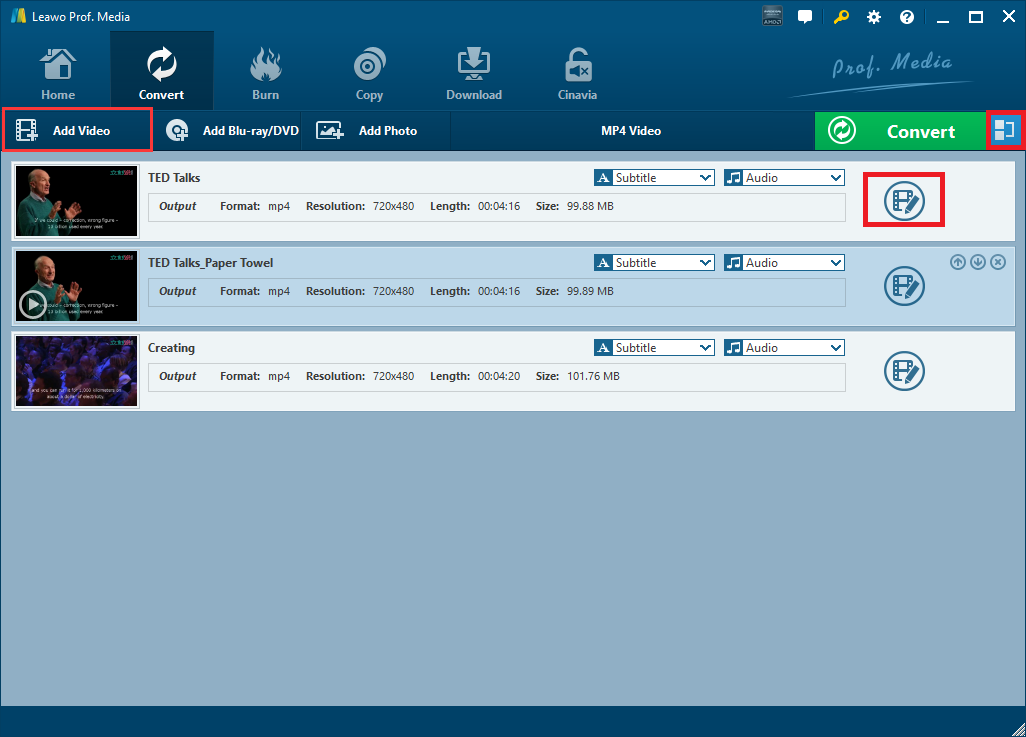Remove TED Talks_Paper Towel from list

pyautogui.click(x=998, y=262)
